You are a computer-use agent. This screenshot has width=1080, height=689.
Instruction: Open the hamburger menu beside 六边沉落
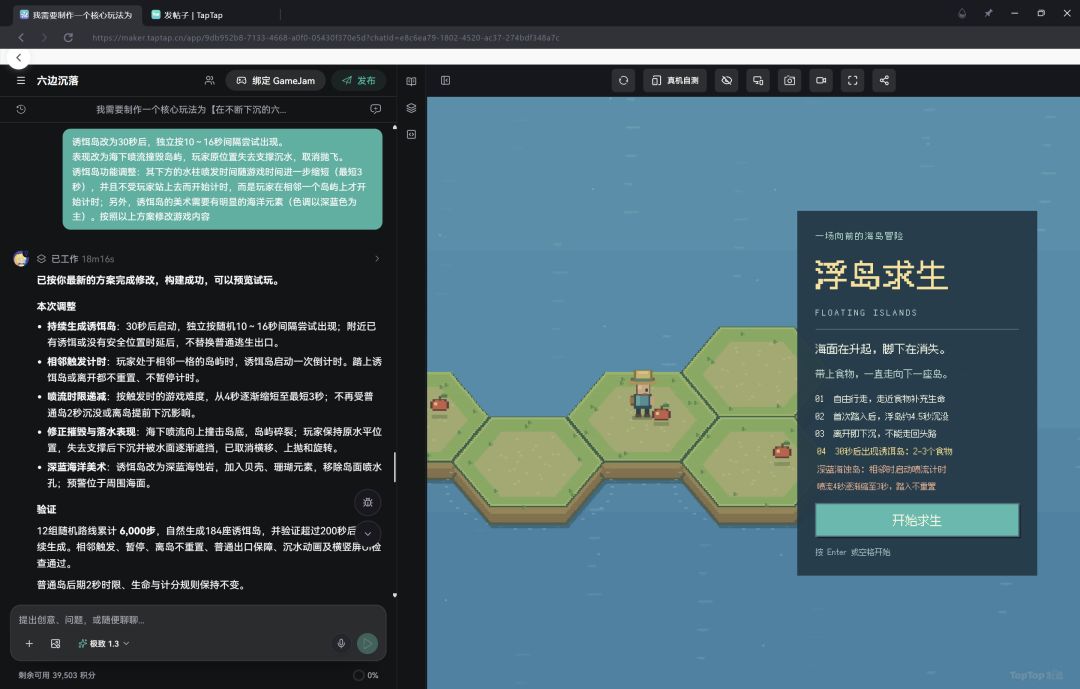click(x=21, y=81)
